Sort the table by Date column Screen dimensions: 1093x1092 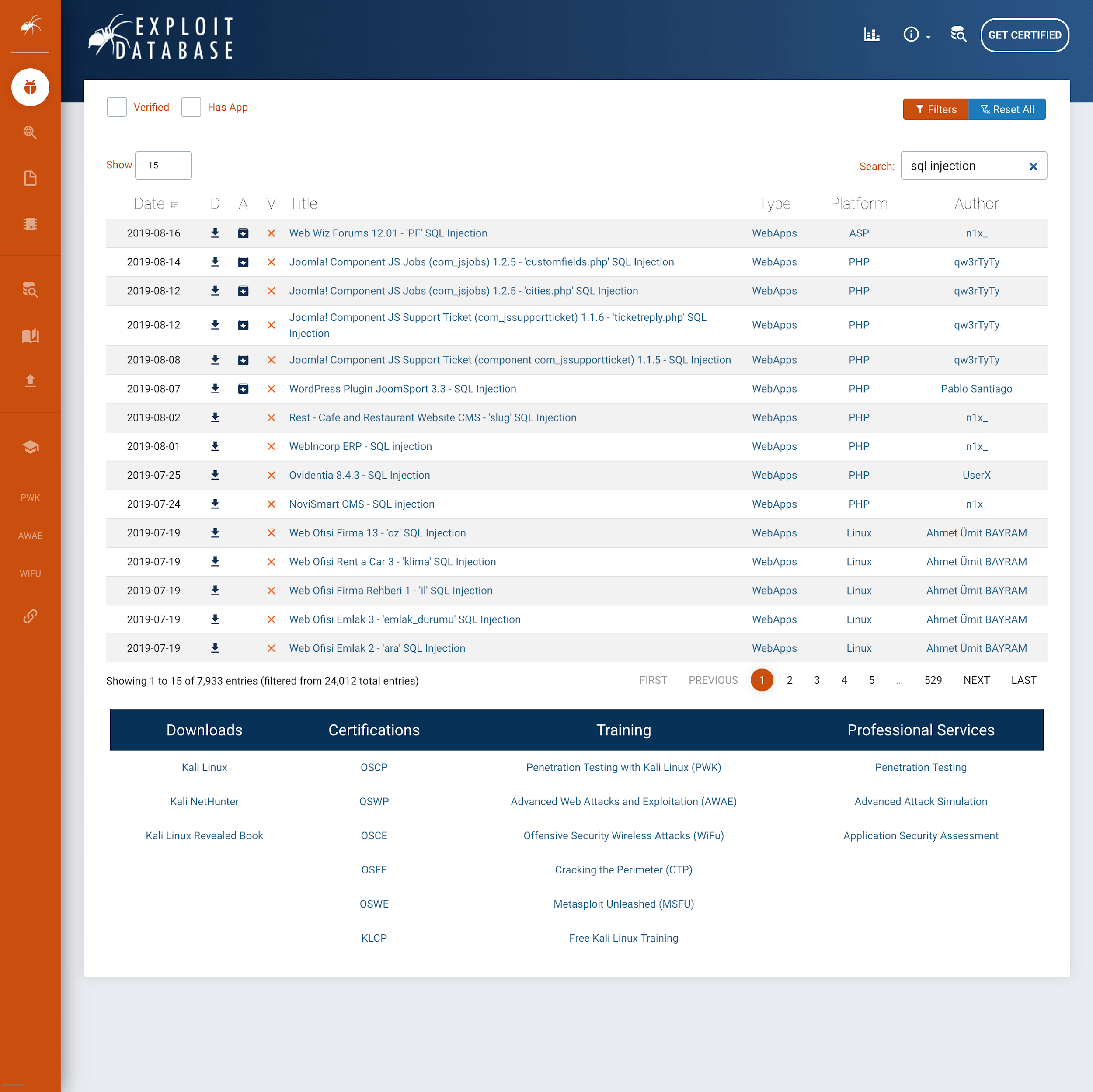[x=156, y=204]
